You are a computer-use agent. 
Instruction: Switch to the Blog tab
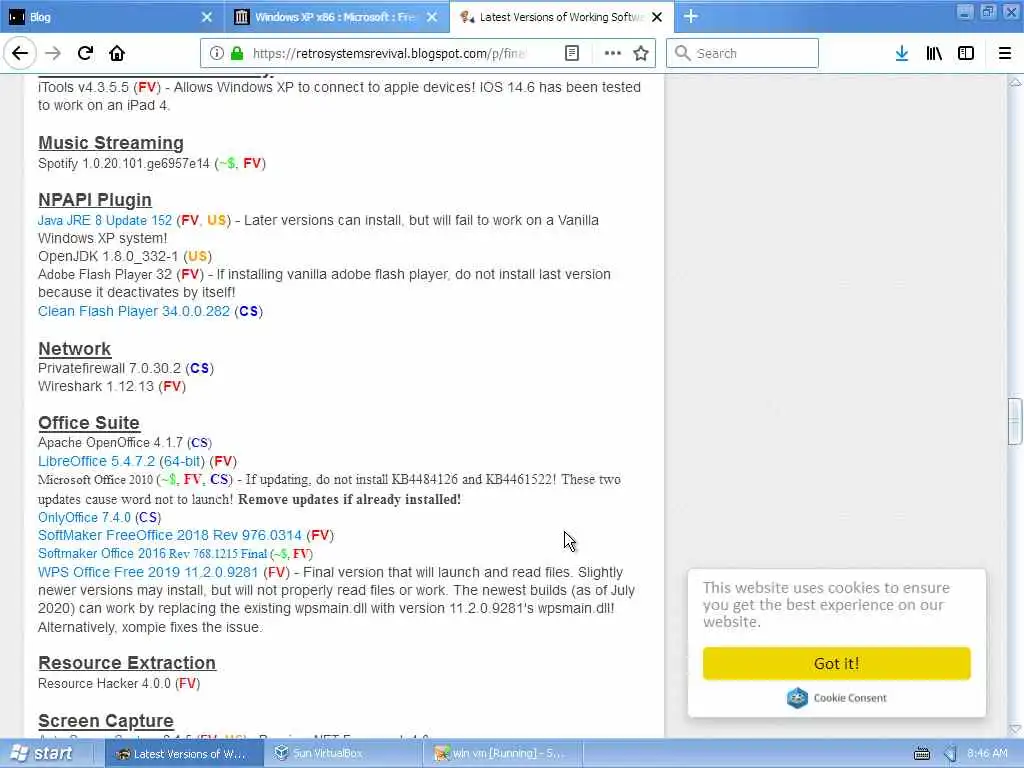click(x=112, y=17)
